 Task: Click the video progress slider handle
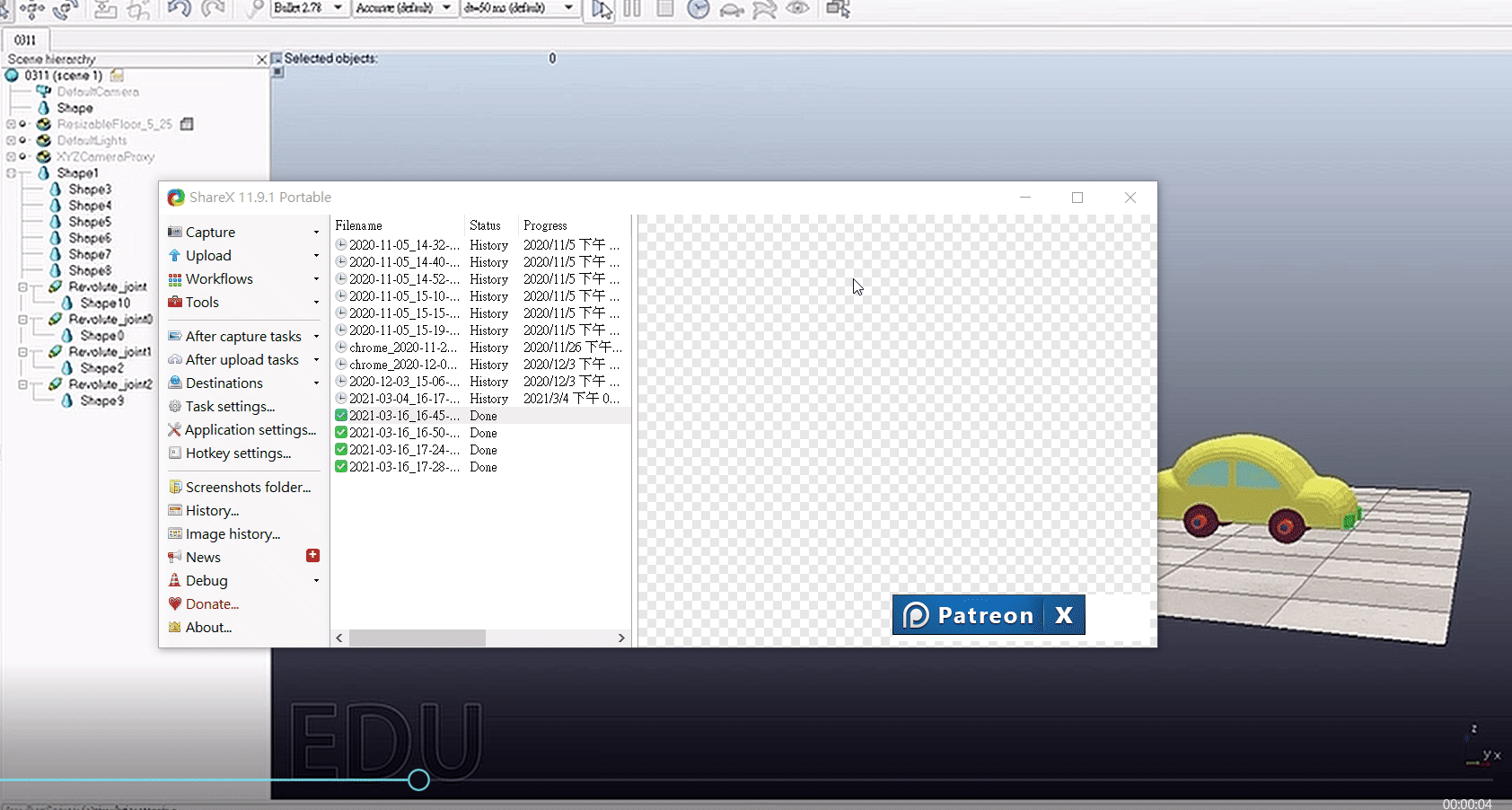point(418,779)
